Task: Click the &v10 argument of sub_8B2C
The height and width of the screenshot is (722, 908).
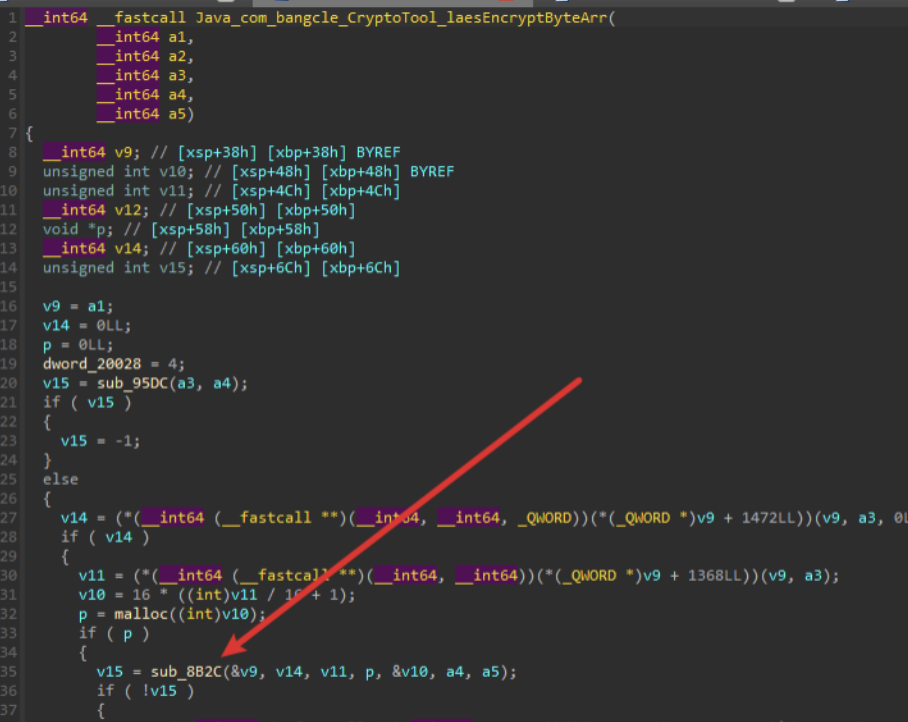Action: pyautogui.click(x=411, y=672)
